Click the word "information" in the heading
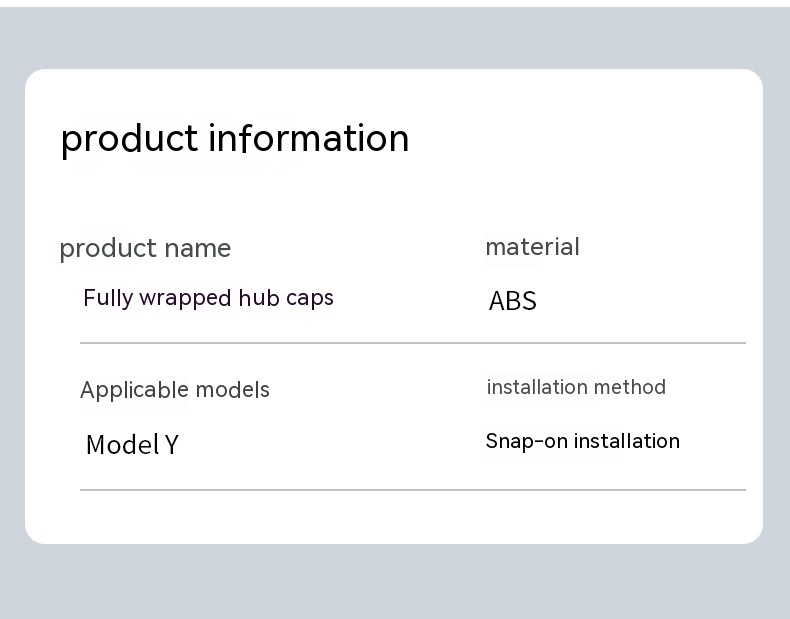Viewport: 790px width, 619px height. coord(309,138)
